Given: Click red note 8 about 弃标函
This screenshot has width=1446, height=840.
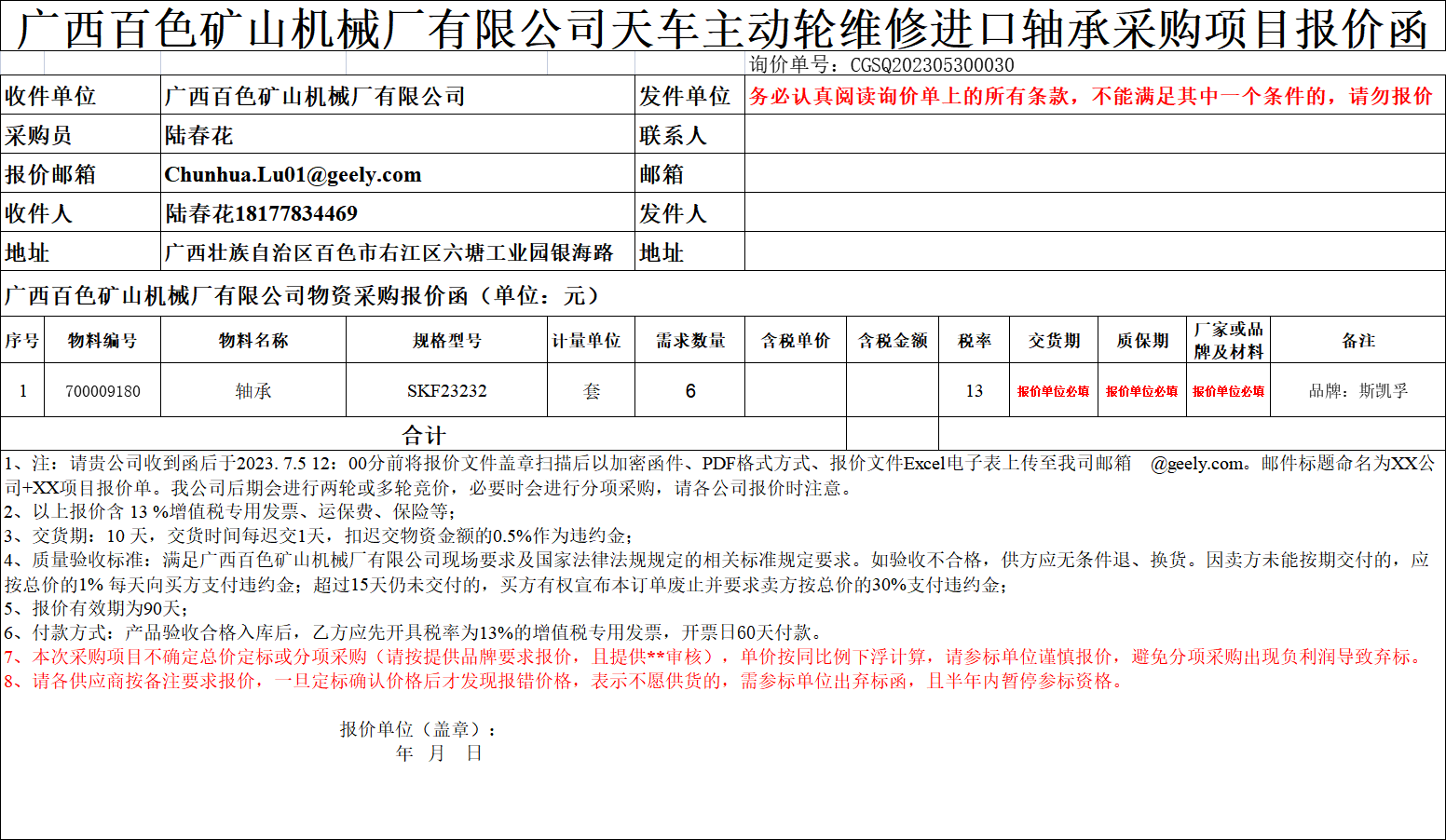Looking at the screenshot, I should [x=566, y=681].
